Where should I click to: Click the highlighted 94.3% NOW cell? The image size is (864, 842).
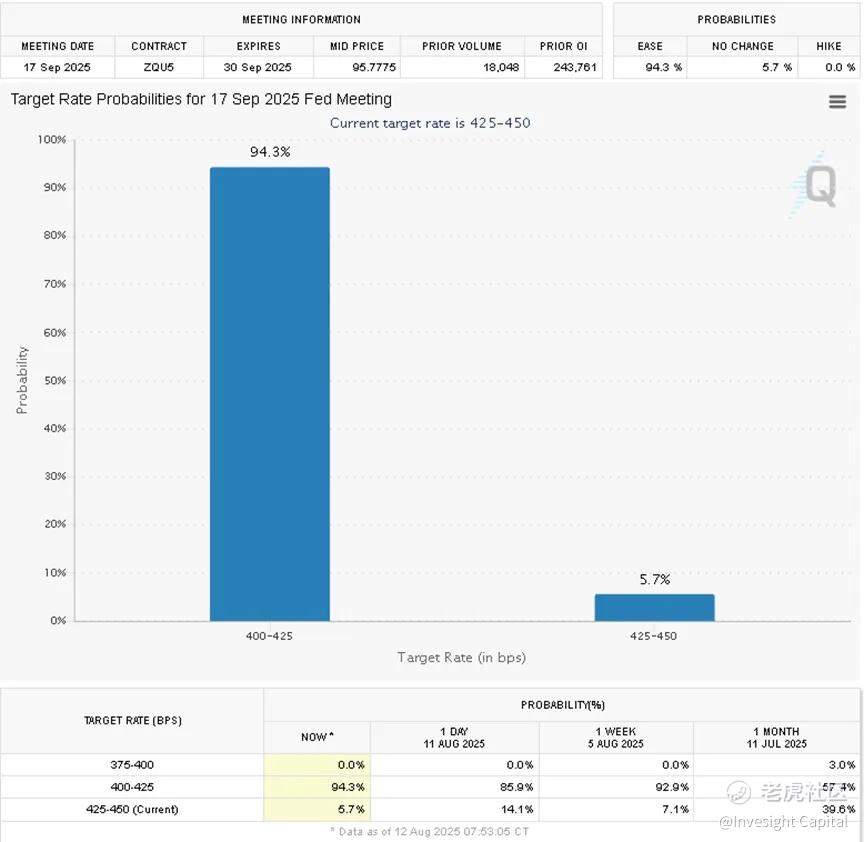pyautogui.click(x=317, y=787)
